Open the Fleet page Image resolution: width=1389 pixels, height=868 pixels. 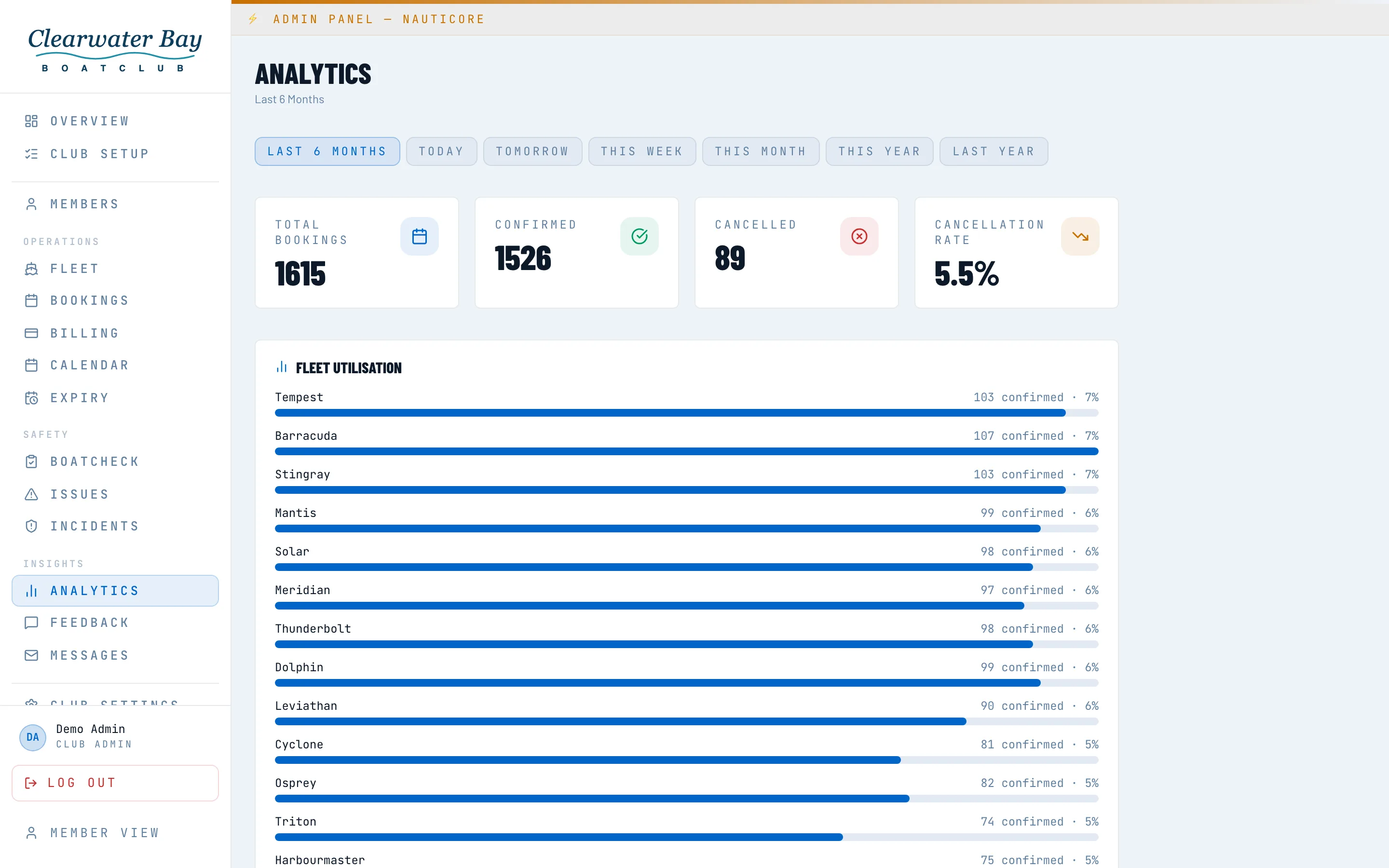pos(115,269)
